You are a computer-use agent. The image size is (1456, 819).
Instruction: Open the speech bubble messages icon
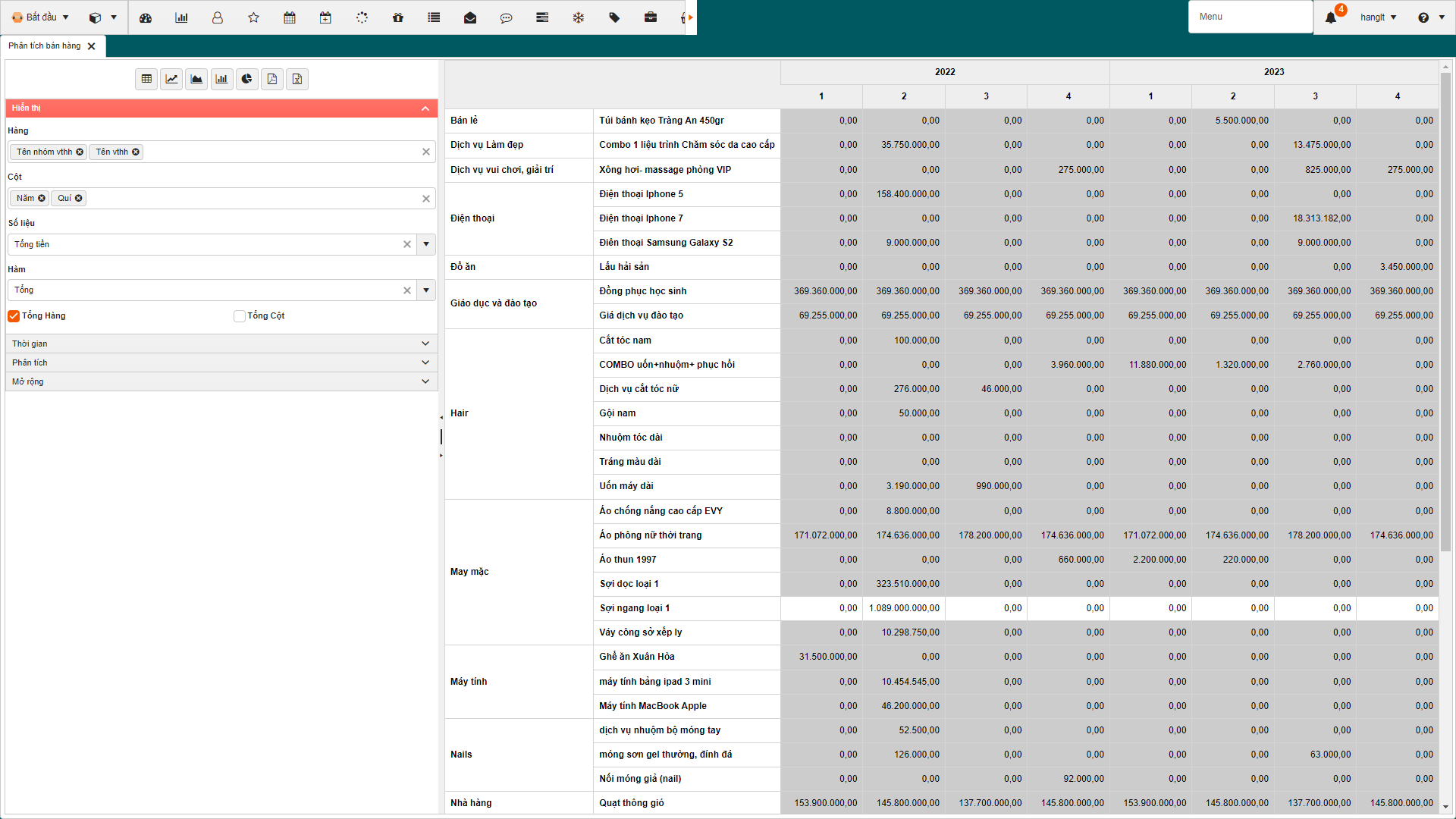coord(507,17)
